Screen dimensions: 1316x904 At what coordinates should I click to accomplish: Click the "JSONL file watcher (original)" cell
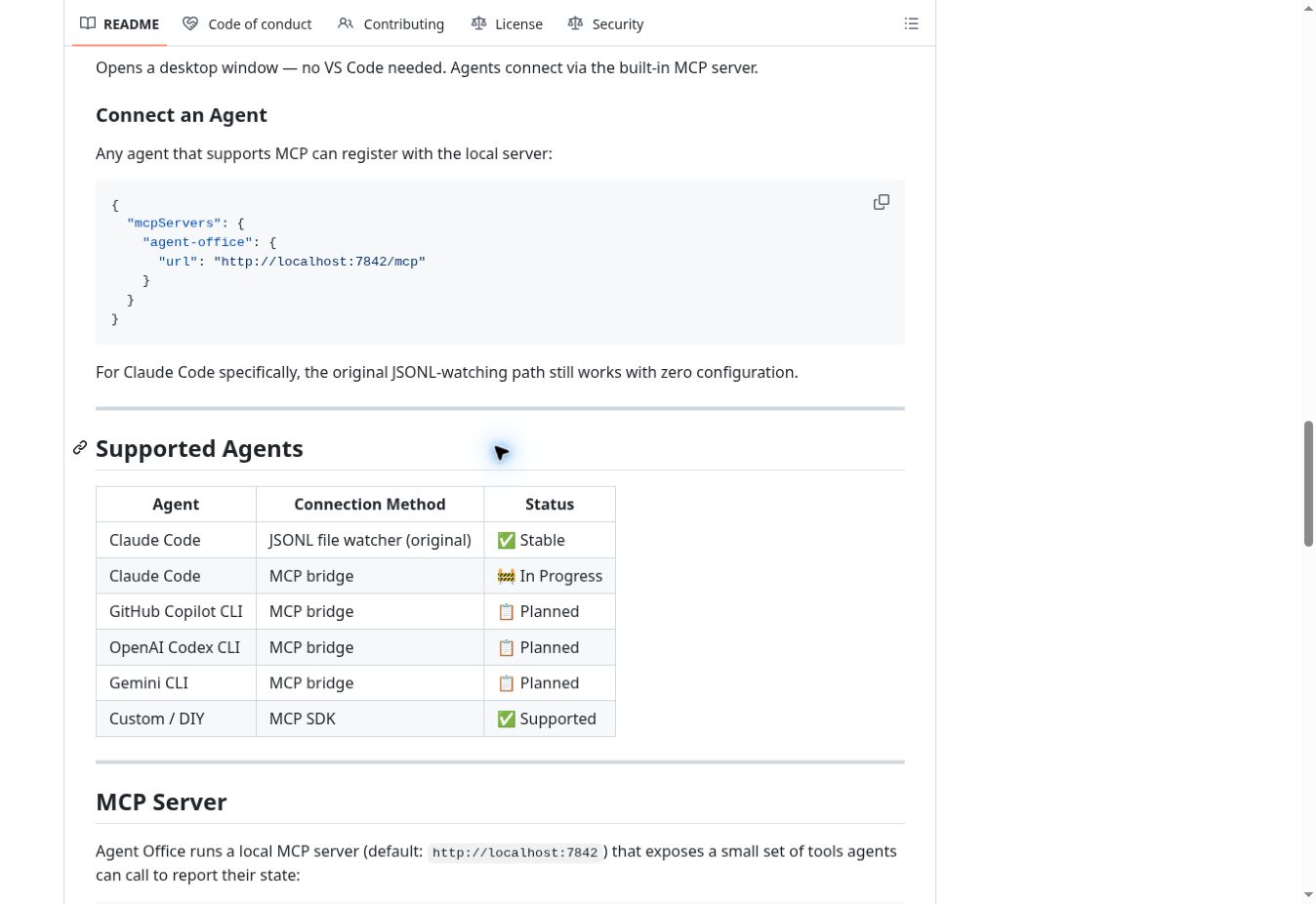point(370,540)
